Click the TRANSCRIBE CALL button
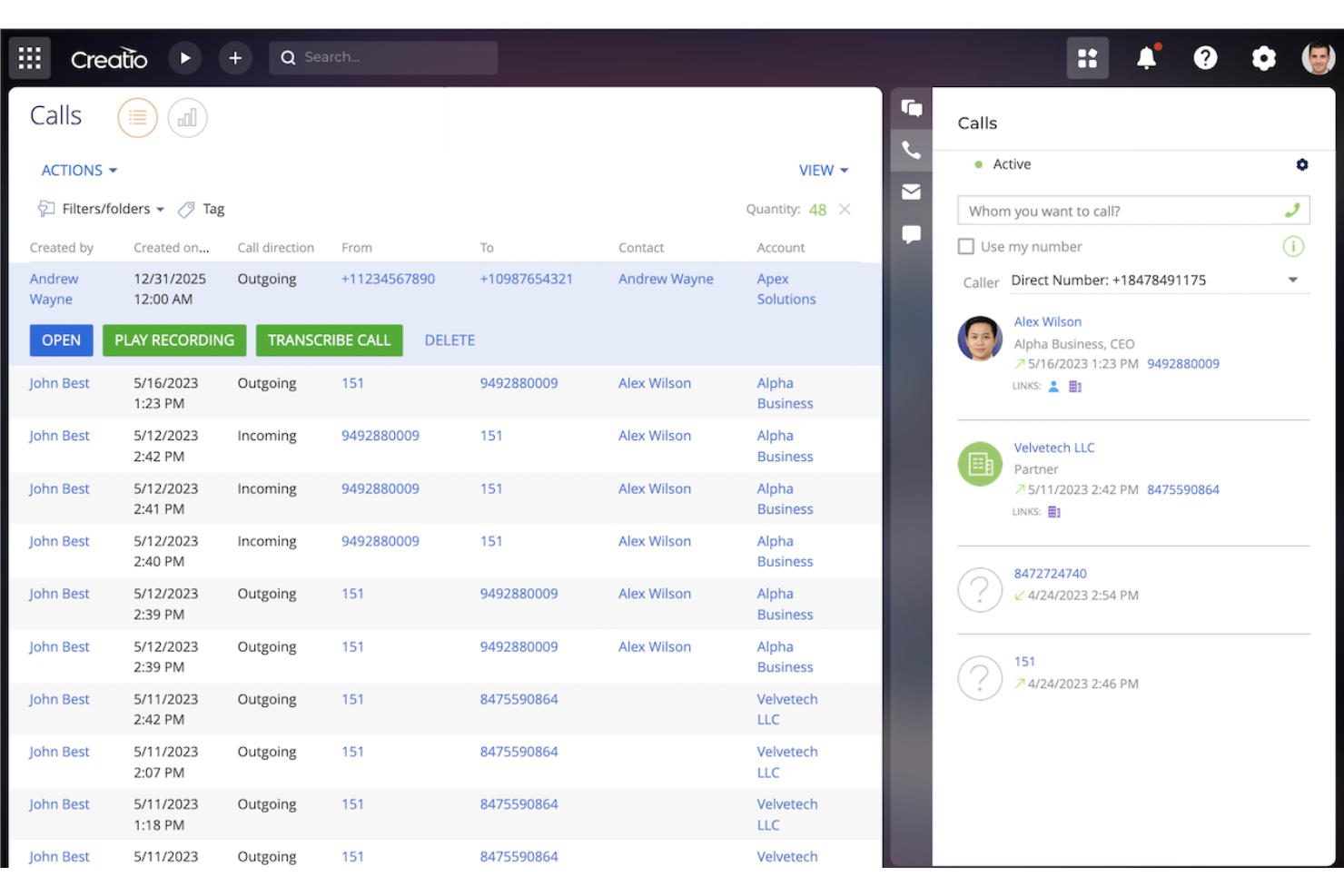 329,340
